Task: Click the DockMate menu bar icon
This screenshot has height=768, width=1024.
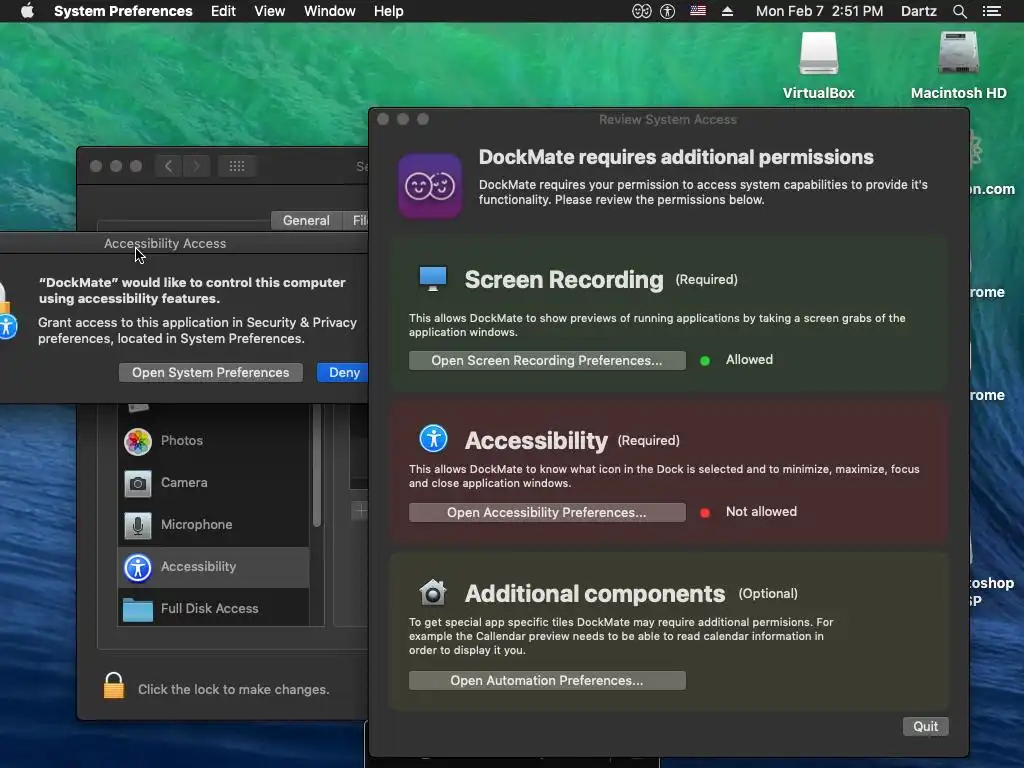Action: point(641,11)
